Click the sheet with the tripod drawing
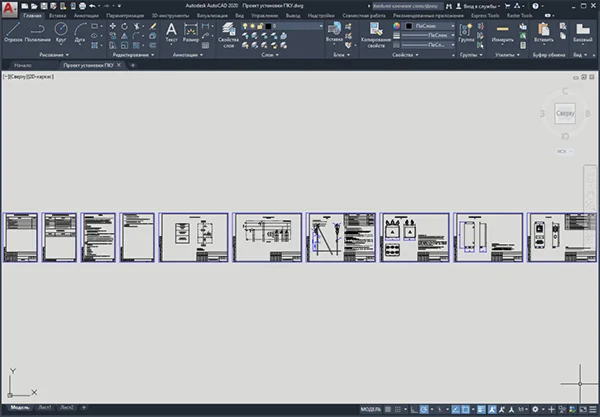Viewport: 600px width, 417px height. coord(341,238)
